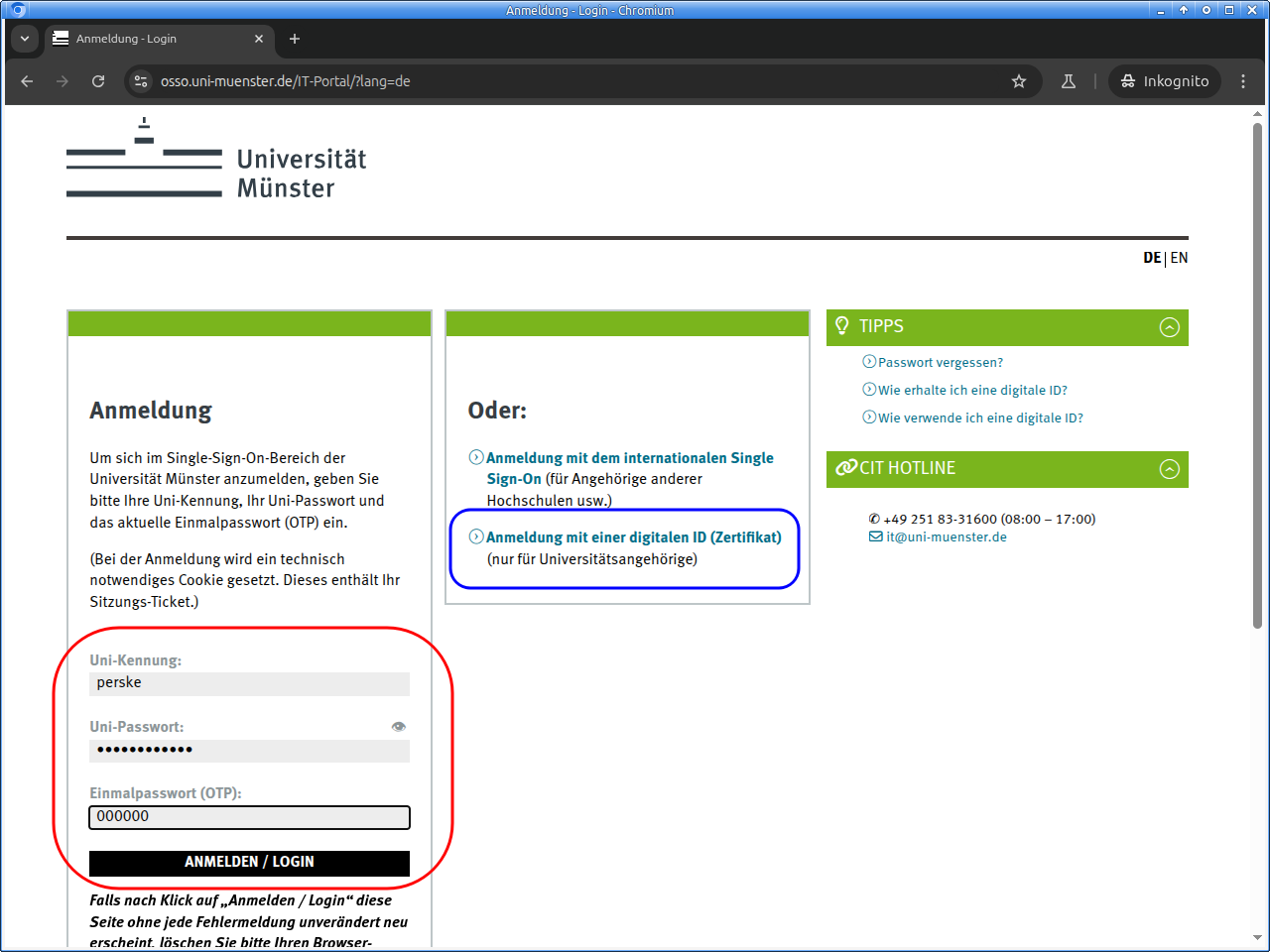Click the Universität Münster logo
The height and width of the screenshot is (952, 1270).
click(216, 160)
